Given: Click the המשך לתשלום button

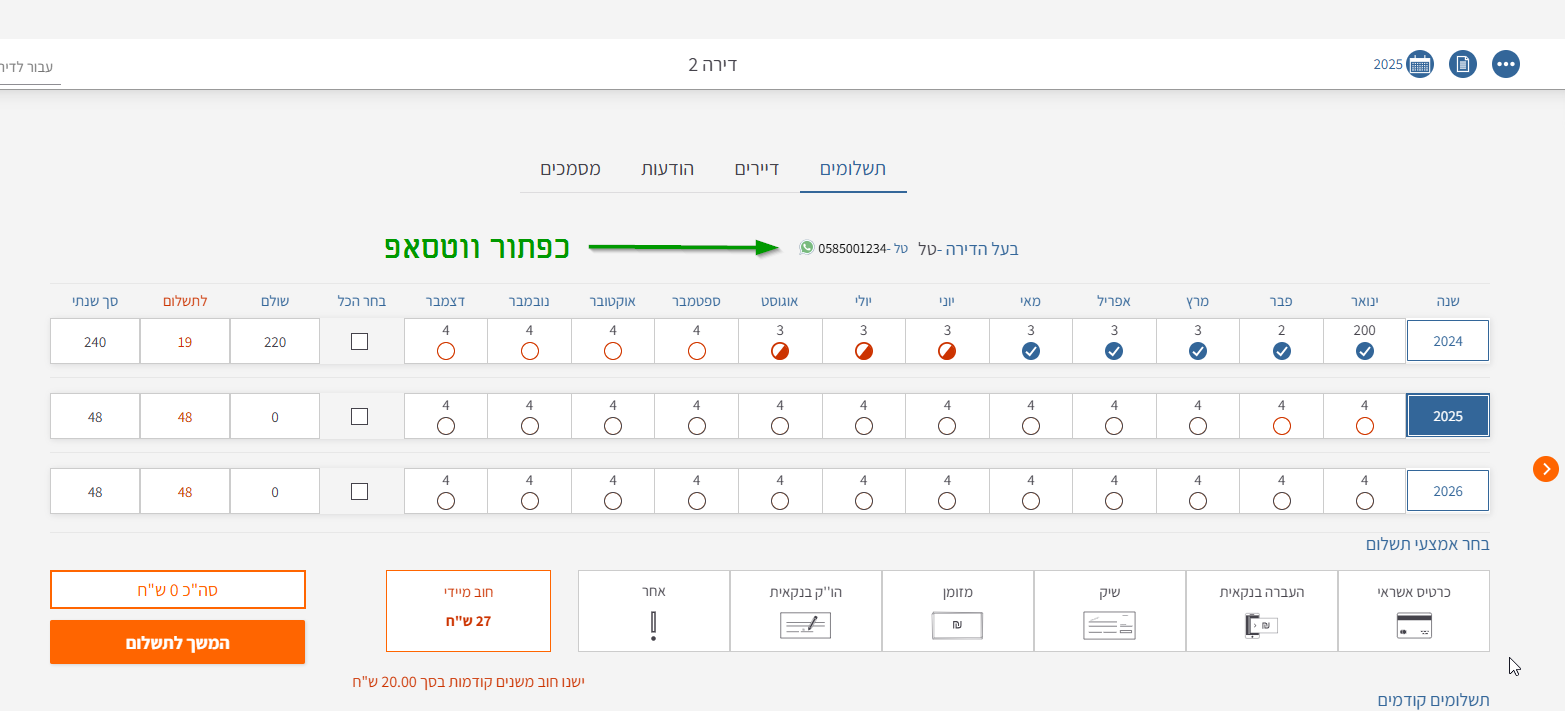Looking at the screenshot, I should [177, 641].
